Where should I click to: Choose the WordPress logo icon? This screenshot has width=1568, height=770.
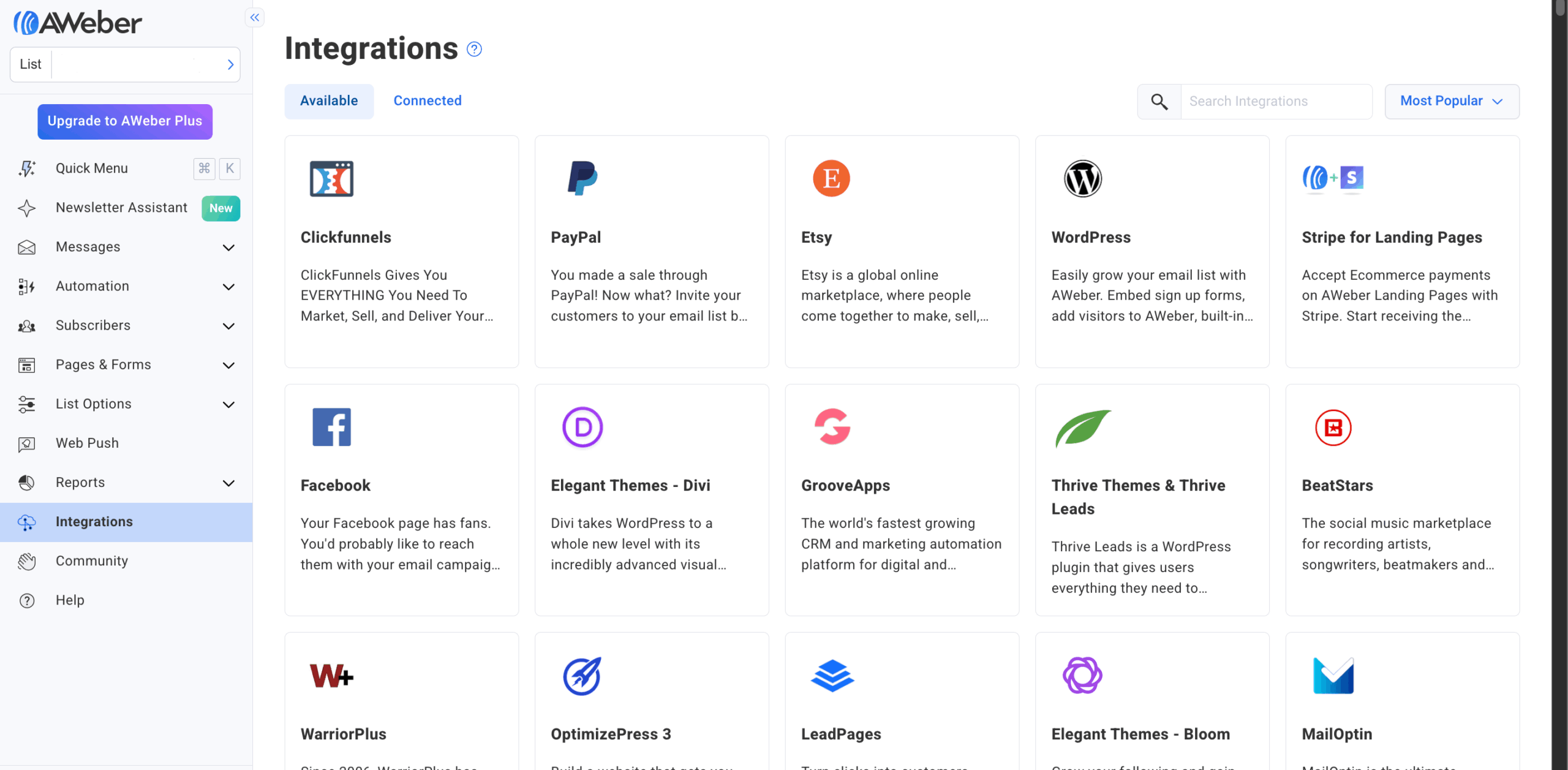[x=1082, y=178]
